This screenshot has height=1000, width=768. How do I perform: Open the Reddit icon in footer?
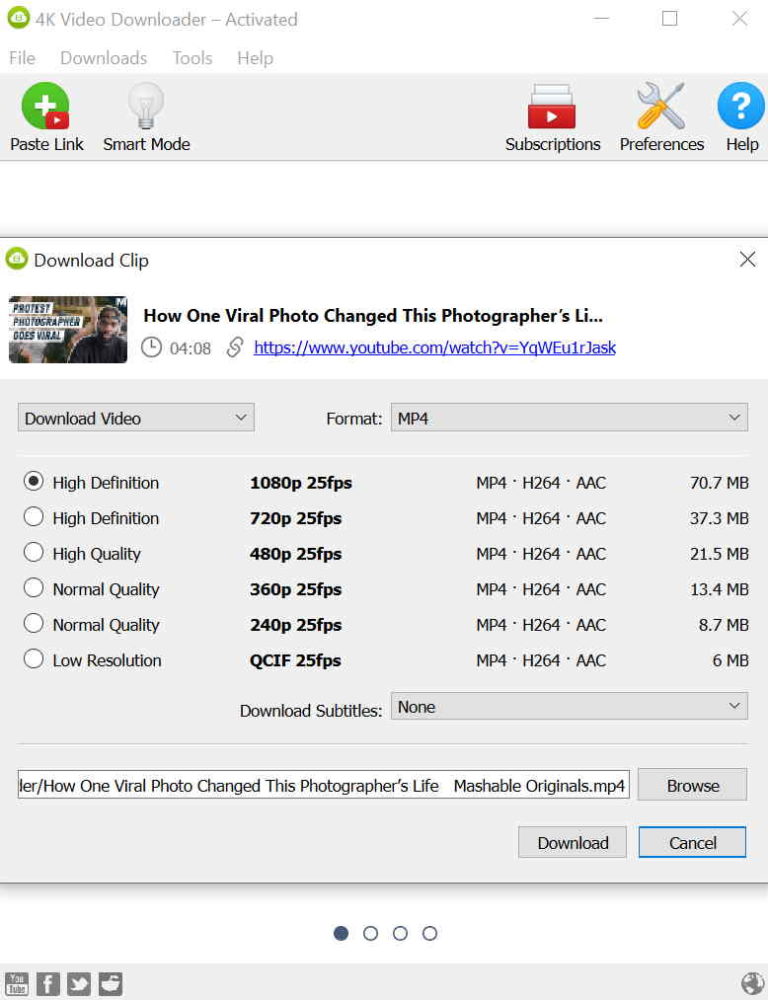point(110,983)
